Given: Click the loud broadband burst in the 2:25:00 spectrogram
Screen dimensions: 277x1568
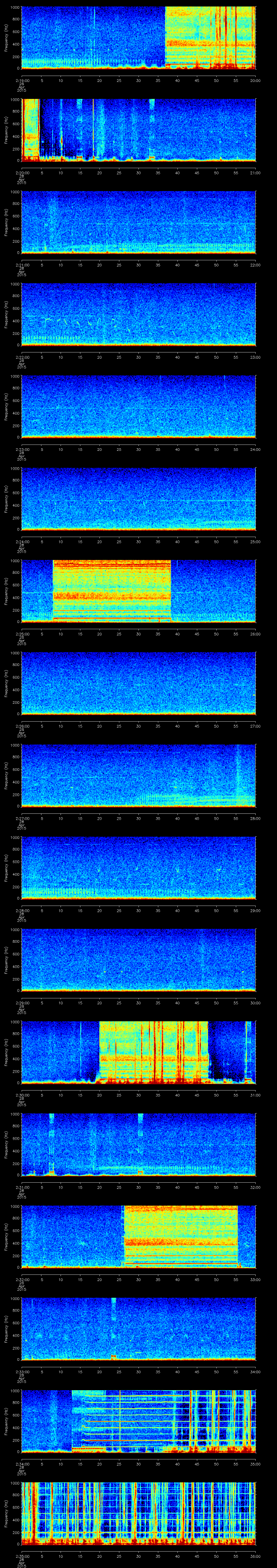Looking at the screenshot, I should pyautogui.click(x=112, y=591).
